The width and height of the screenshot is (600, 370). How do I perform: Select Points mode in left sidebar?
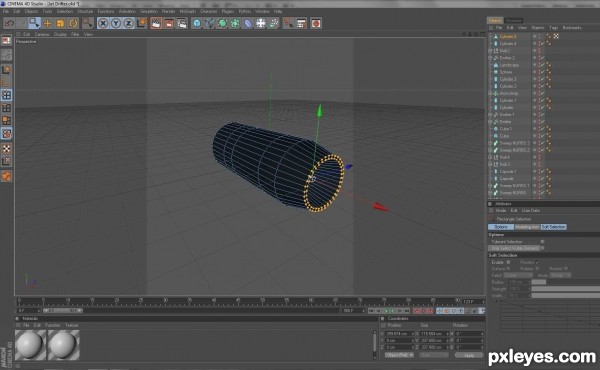[x=7, y=95]
